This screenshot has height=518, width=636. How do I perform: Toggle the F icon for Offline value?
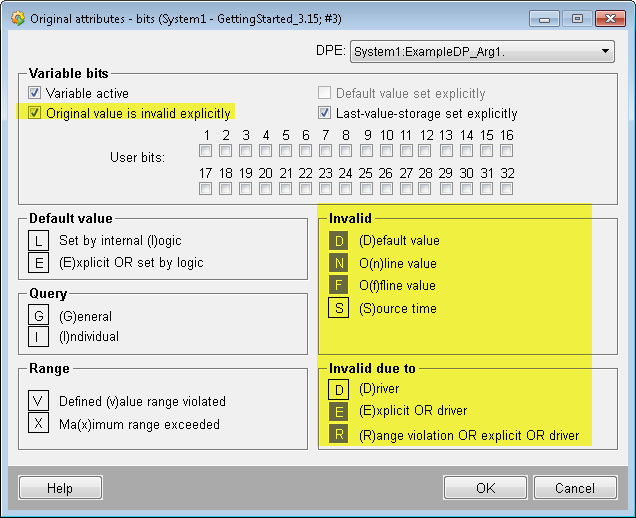339,286
